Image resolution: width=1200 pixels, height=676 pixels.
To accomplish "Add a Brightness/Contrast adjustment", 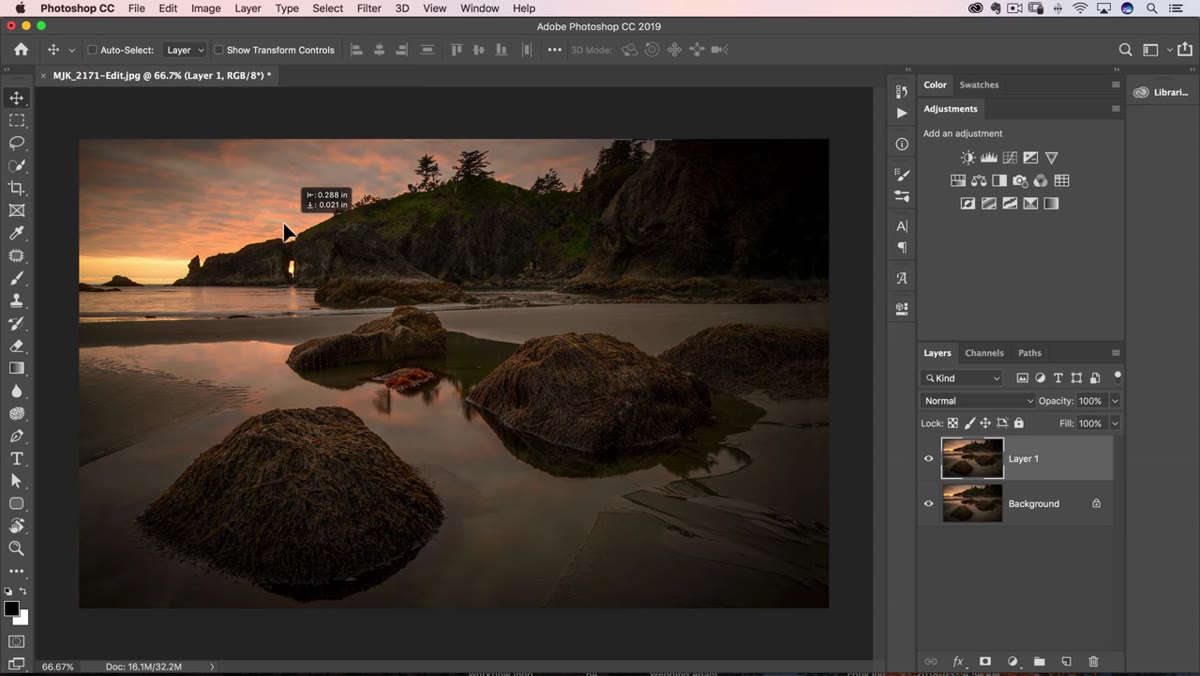I will (x=968, y=158).
